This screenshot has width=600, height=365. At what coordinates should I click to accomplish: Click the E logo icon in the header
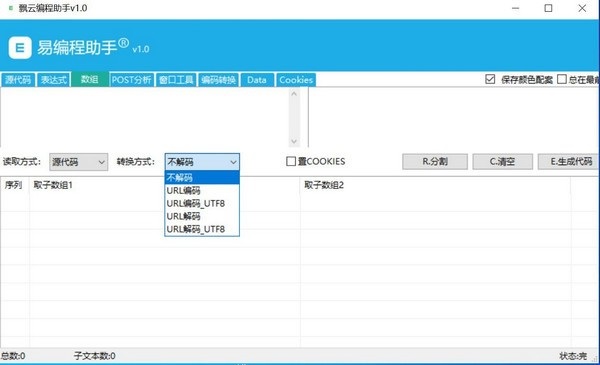point(20,48)
